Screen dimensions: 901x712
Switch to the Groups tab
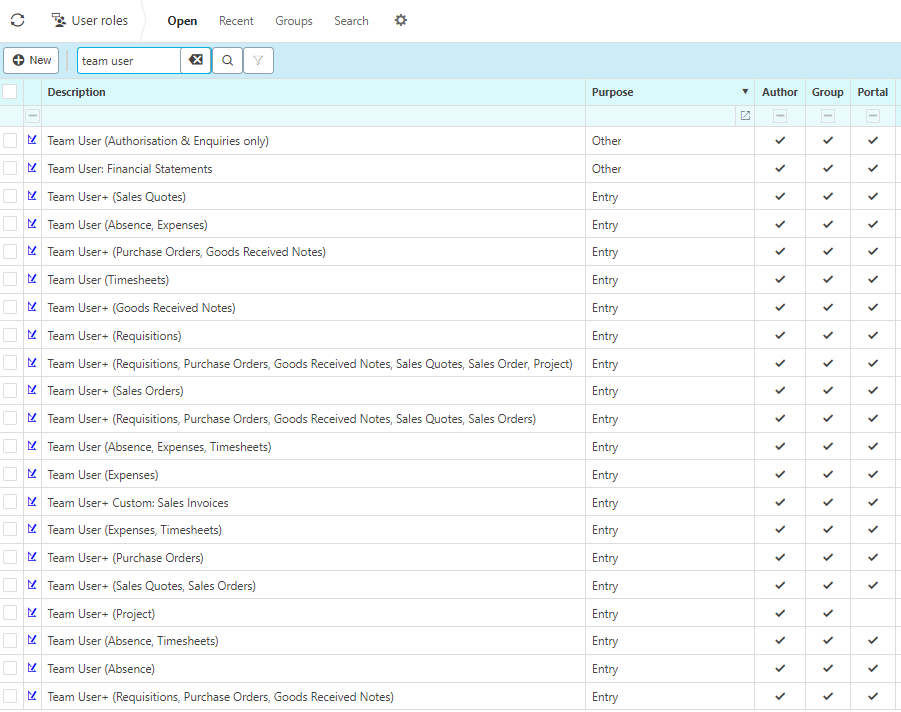(294, 21)
